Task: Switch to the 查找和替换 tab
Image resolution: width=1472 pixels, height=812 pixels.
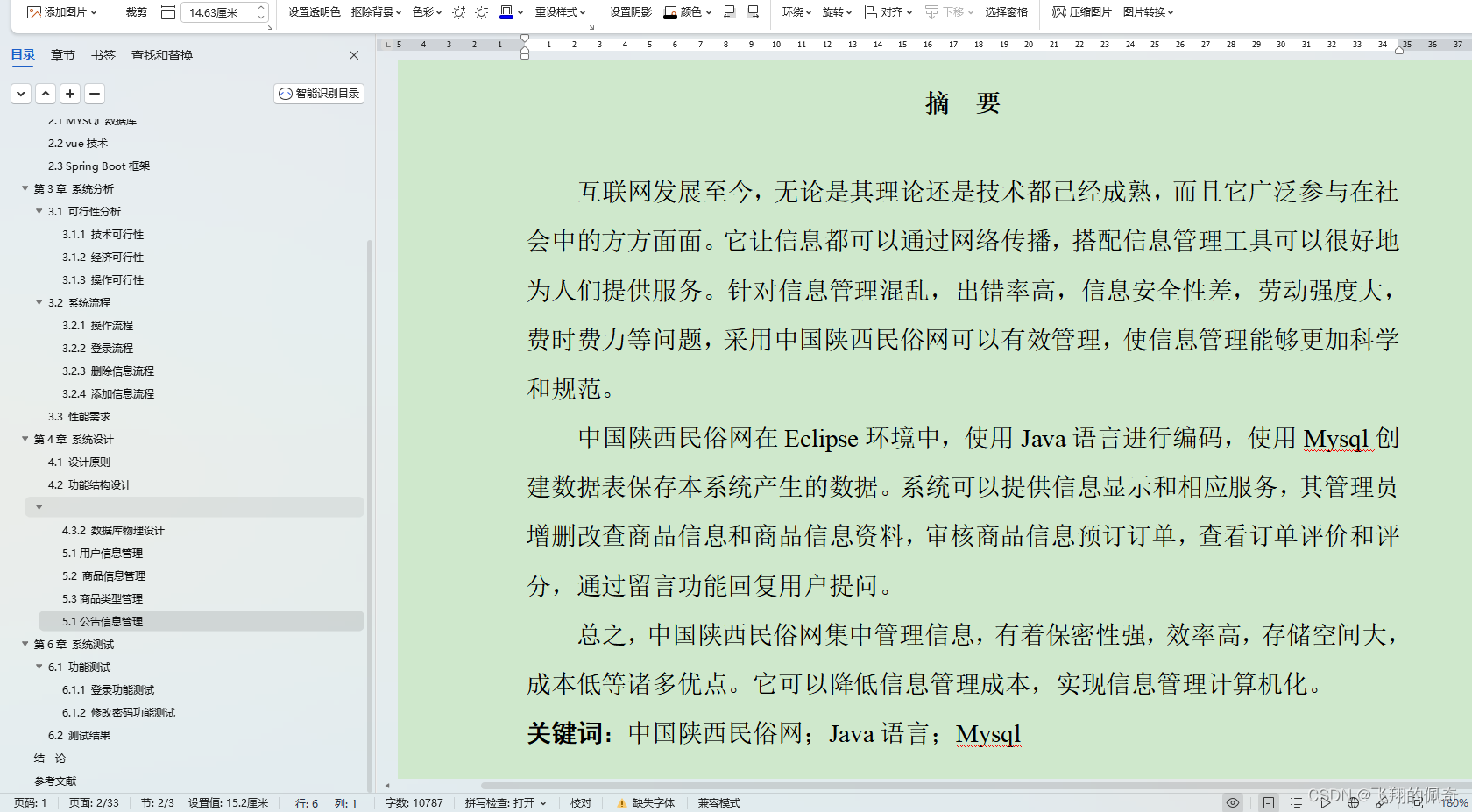Action: [x=162, y=55]
